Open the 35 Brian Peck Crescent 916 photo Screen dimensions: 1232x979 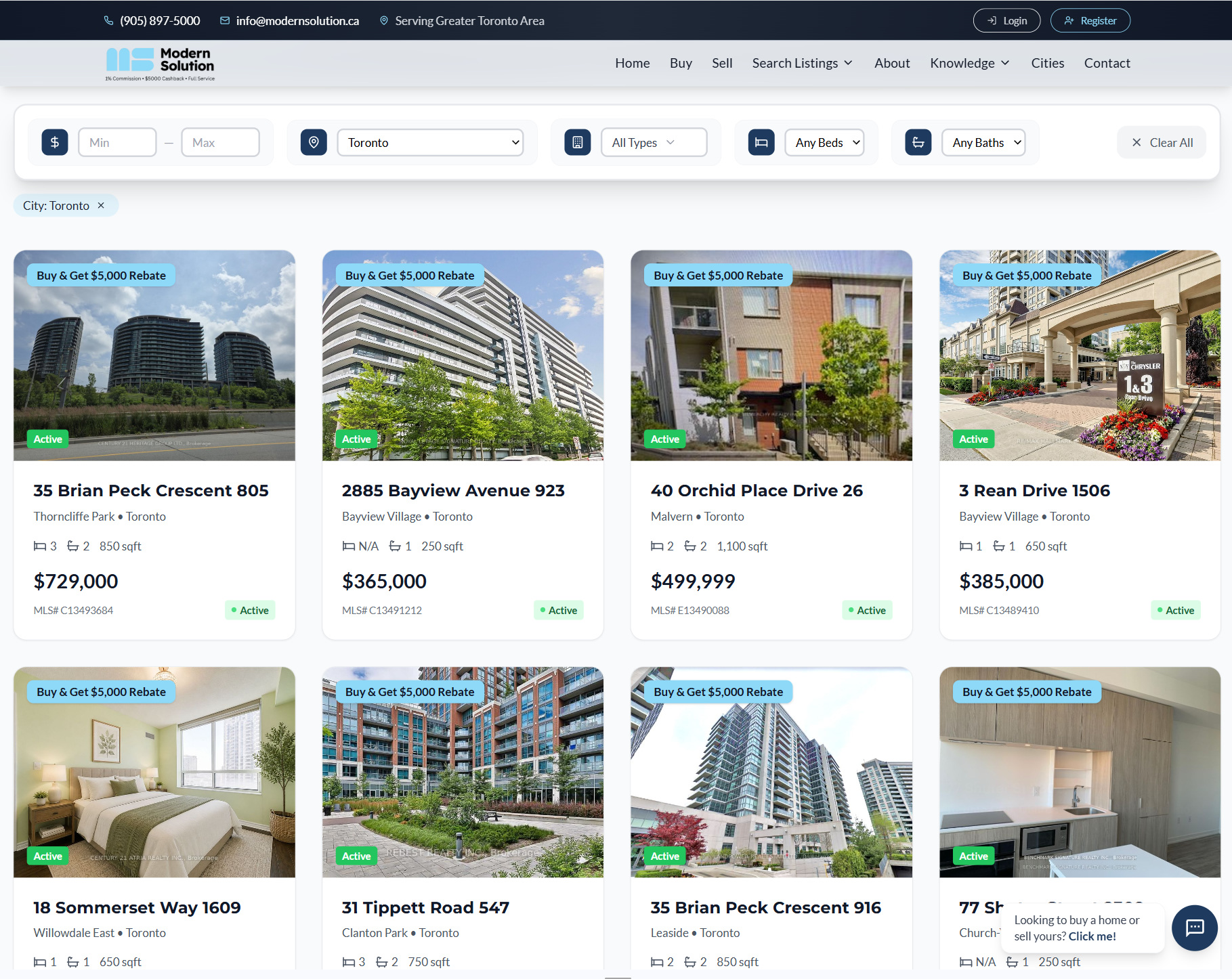(x=771, y=773)
